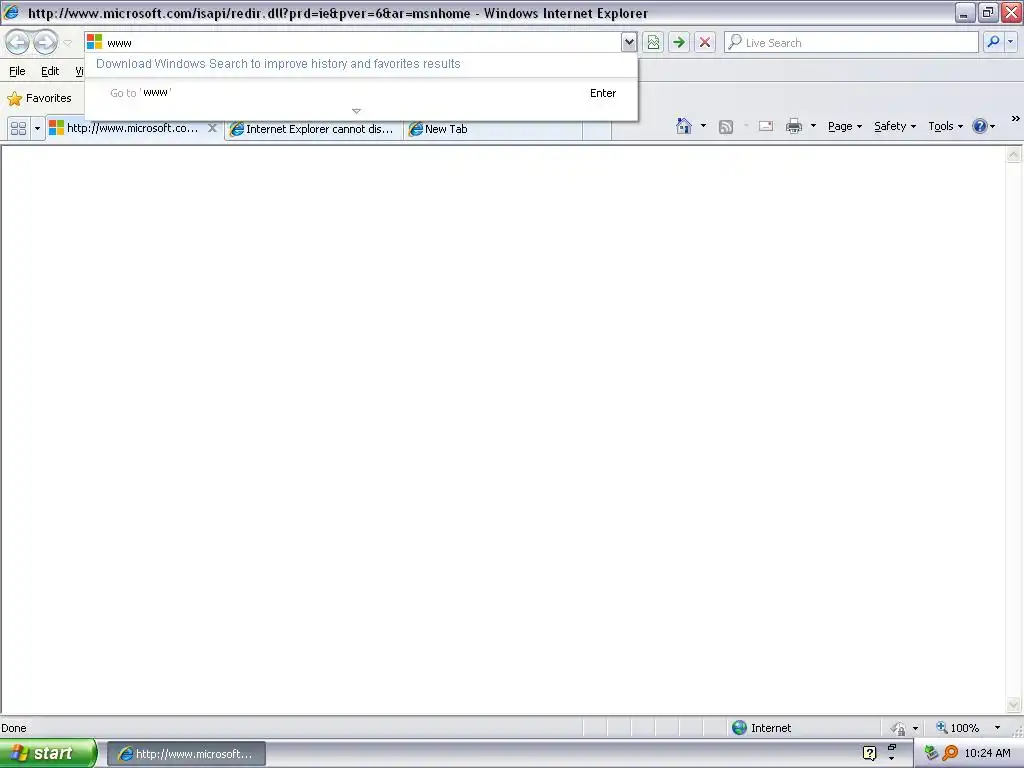This screenshot has height=768, width=1024.
Task: Switch to the microsoft.com tab
Action: point(132,129)
